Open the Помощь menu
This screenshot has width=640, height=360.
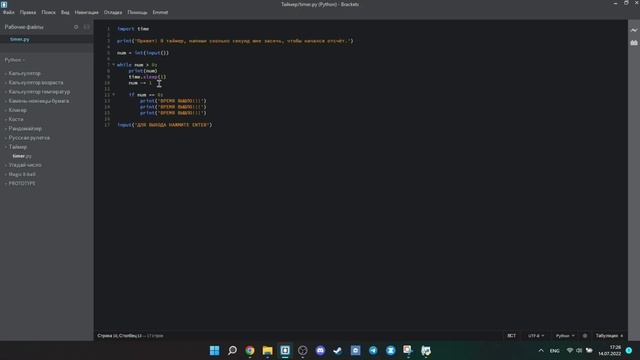click(x=137, y=12)
